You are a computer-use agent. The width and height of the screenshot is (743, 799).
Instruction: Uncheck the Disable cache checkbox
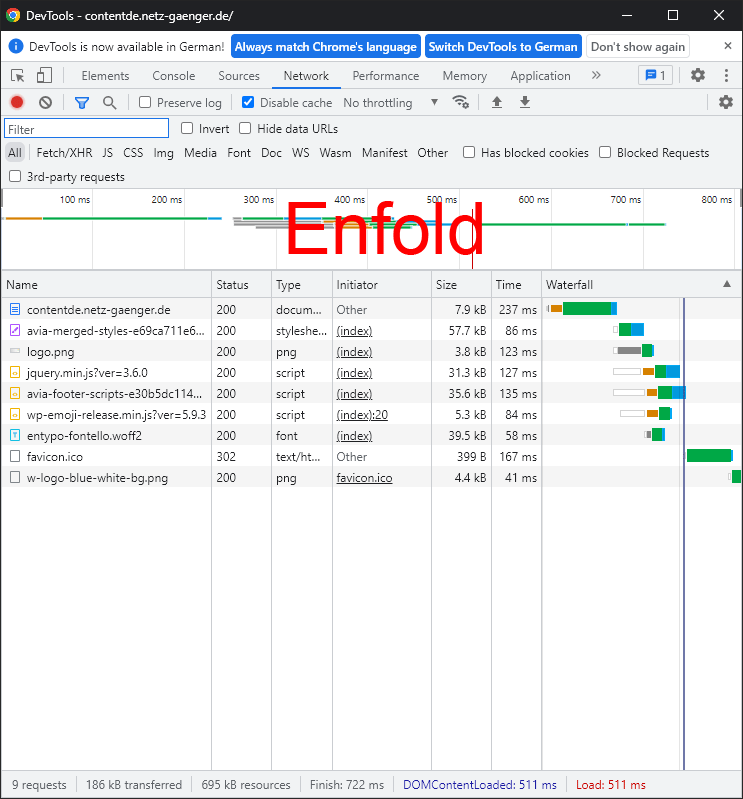(248, 102)
